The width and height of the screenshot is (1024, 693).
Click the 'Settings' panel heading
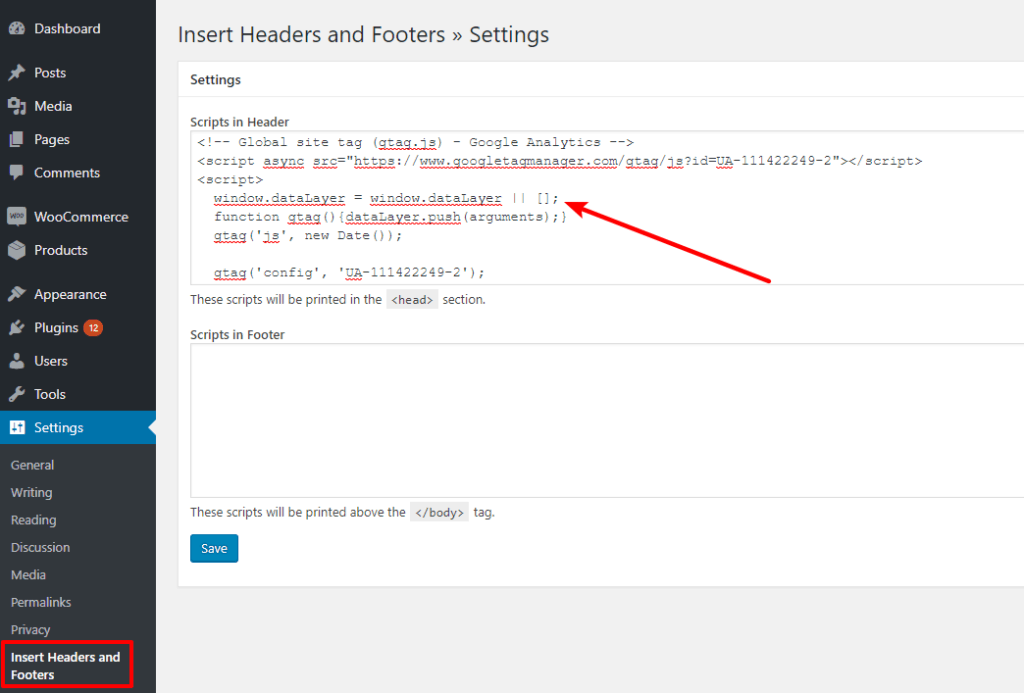216,80
